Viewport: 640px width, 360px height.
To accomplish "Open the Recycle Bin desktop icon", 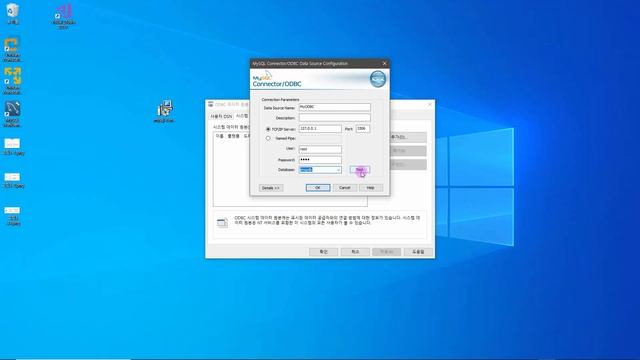I will pyautogui.click(x=13, y=13).
